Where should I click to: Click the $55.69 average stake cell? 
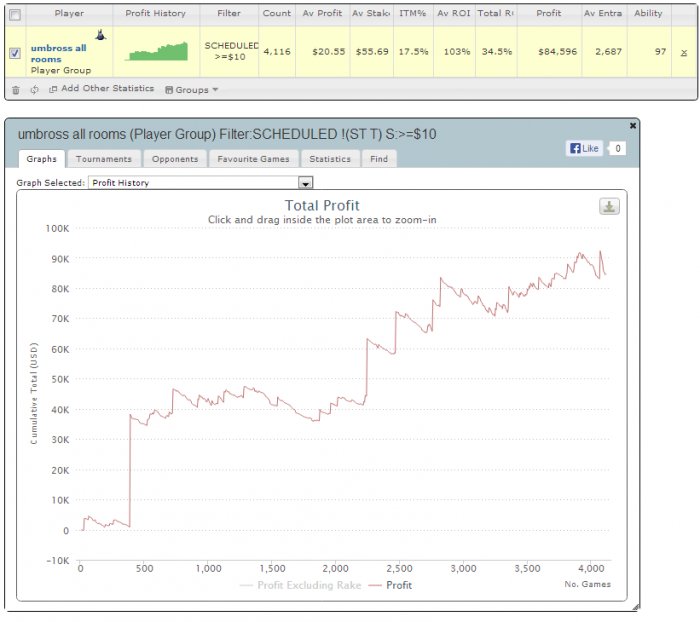(x=372, y=52)
